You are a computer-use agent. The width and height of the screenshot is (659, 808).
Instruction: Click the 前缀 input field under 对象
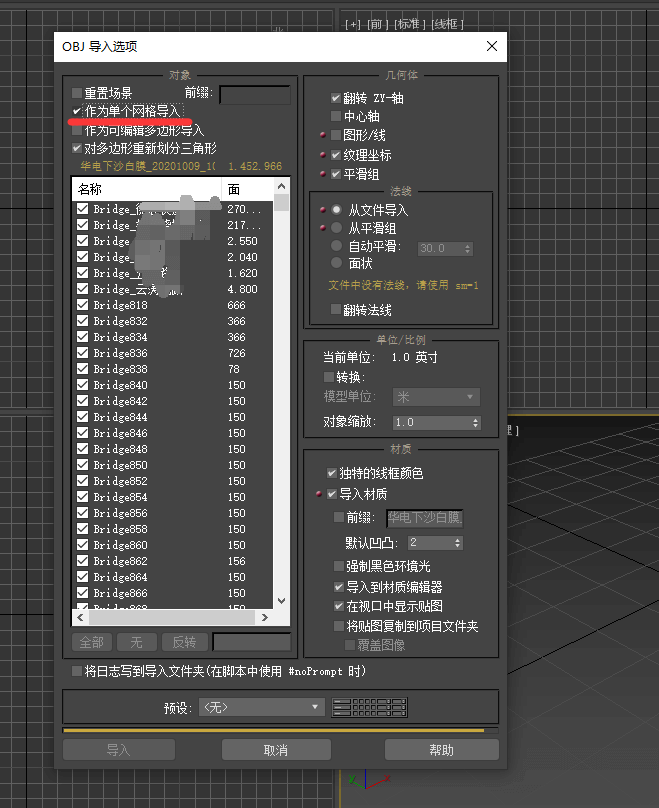255,95
